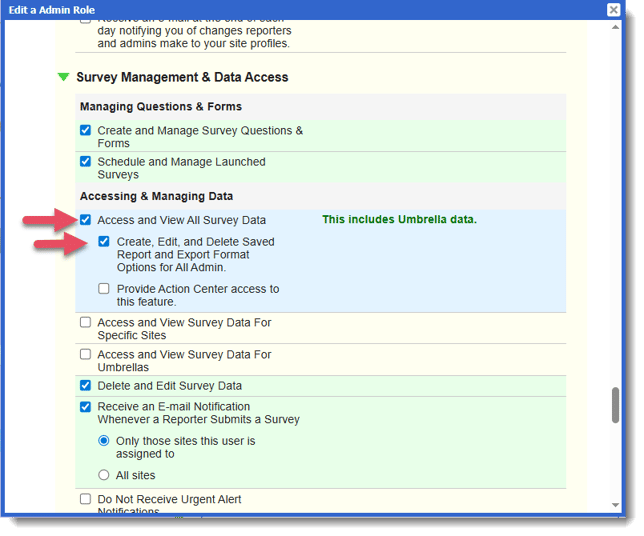The width and height of the screenshot is (644, 536).
Task: Check Access and View Survey Data For Umbrellas
Action: (86, 355)
